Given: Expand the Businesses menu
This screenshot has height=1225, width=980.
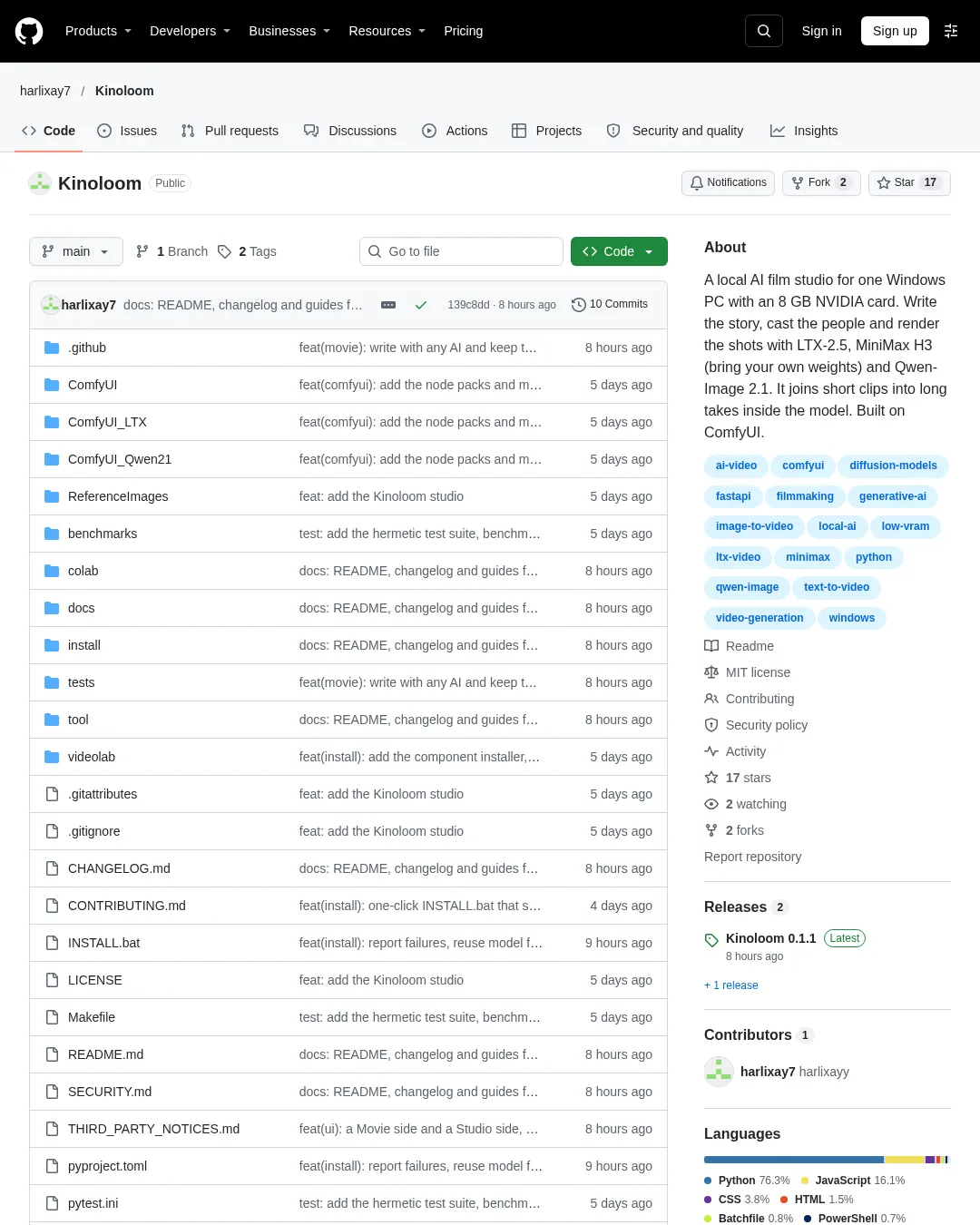Looking at the screenshot, I should pyautogui.click(x=289, y=31).
